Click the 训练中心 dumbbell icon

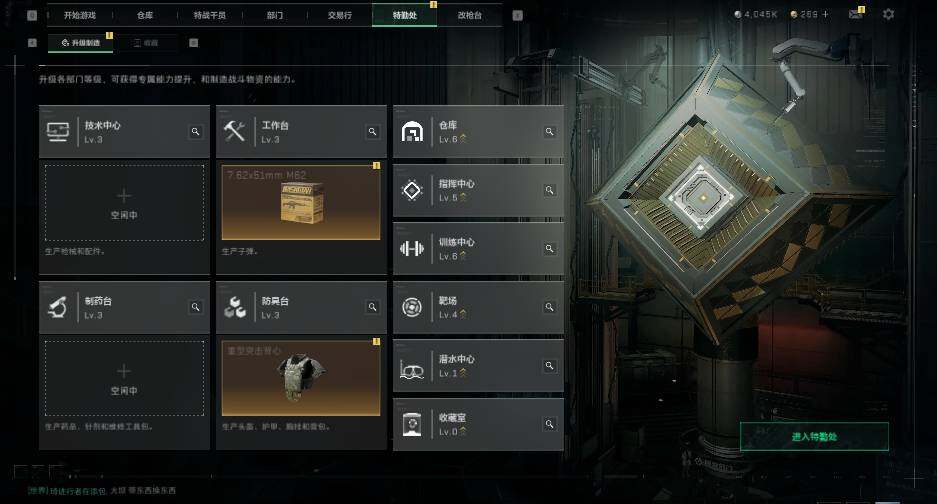pos(412,248)
